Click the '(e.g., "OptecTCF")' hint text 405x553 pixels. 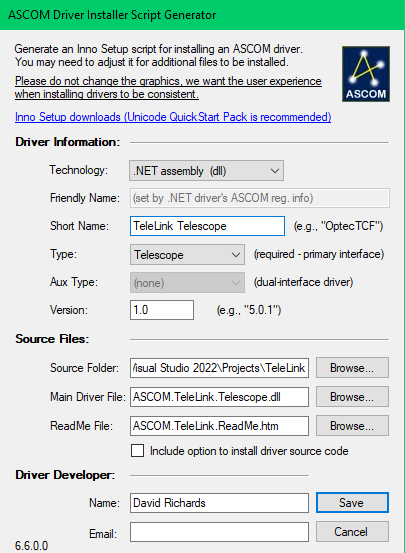[x=338, y=226]
